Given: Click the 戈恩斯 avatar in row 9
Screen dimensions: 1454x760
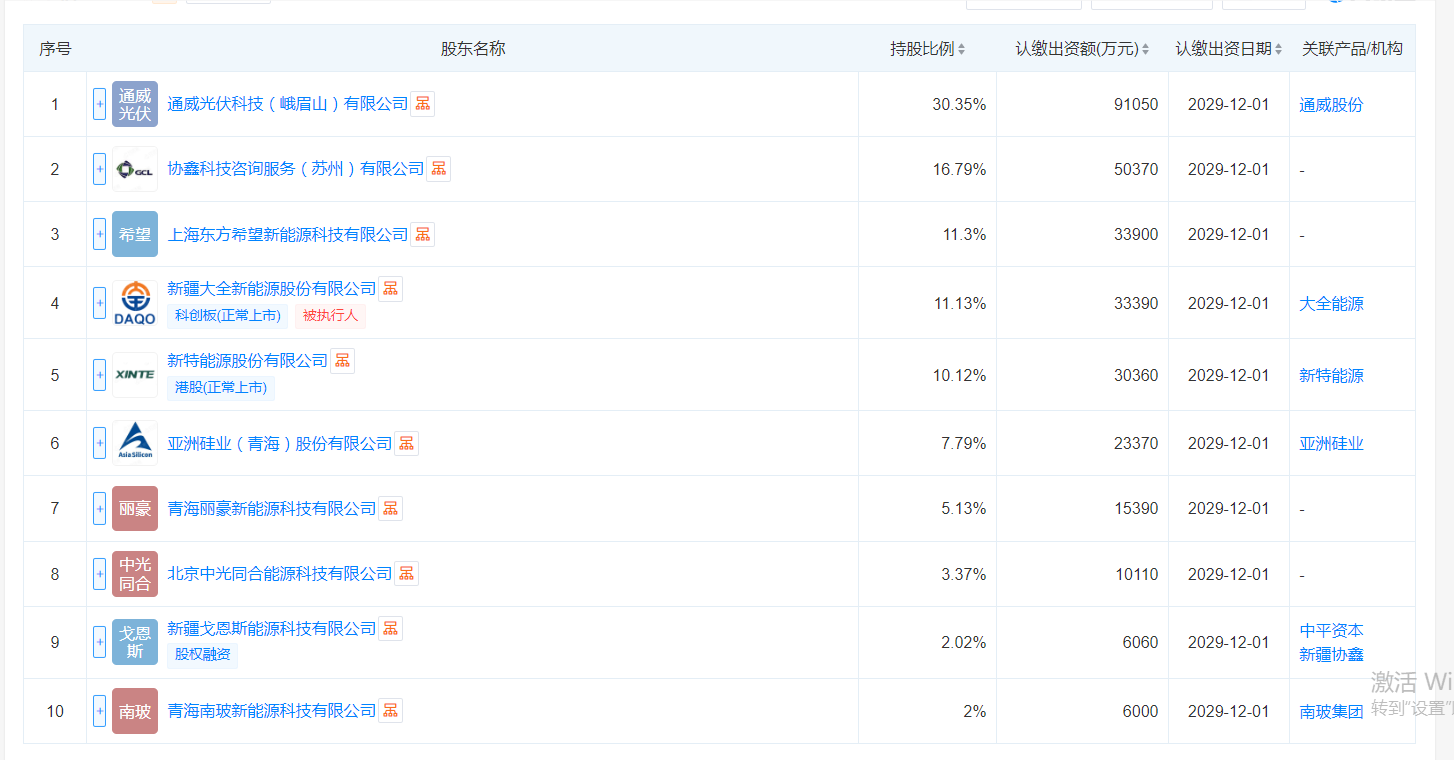Looking at the screenshot, I should coord(134,642).
